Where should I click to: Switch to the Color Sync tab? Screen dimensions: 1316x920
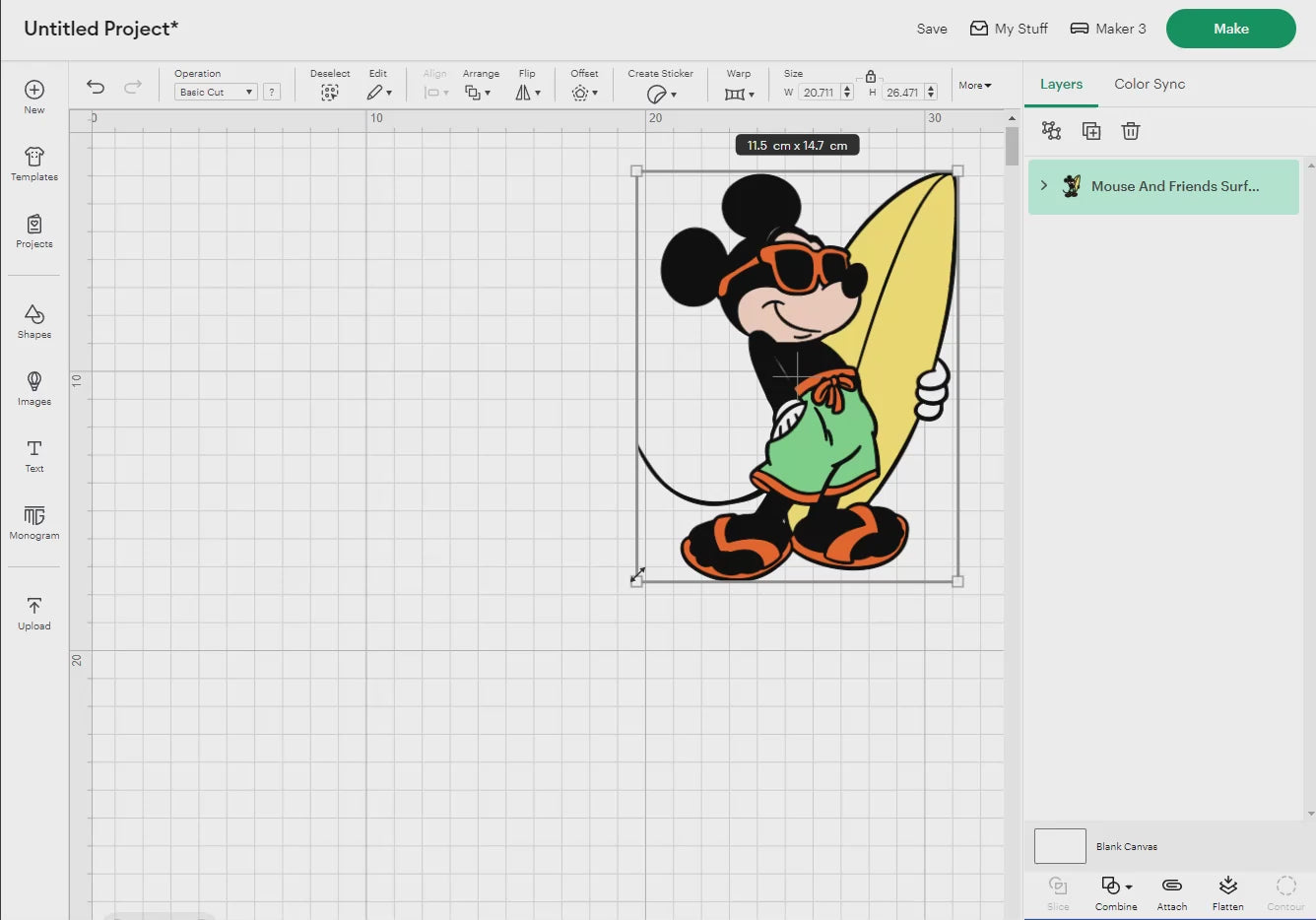pyautogui.click(x=1150, y=85)
